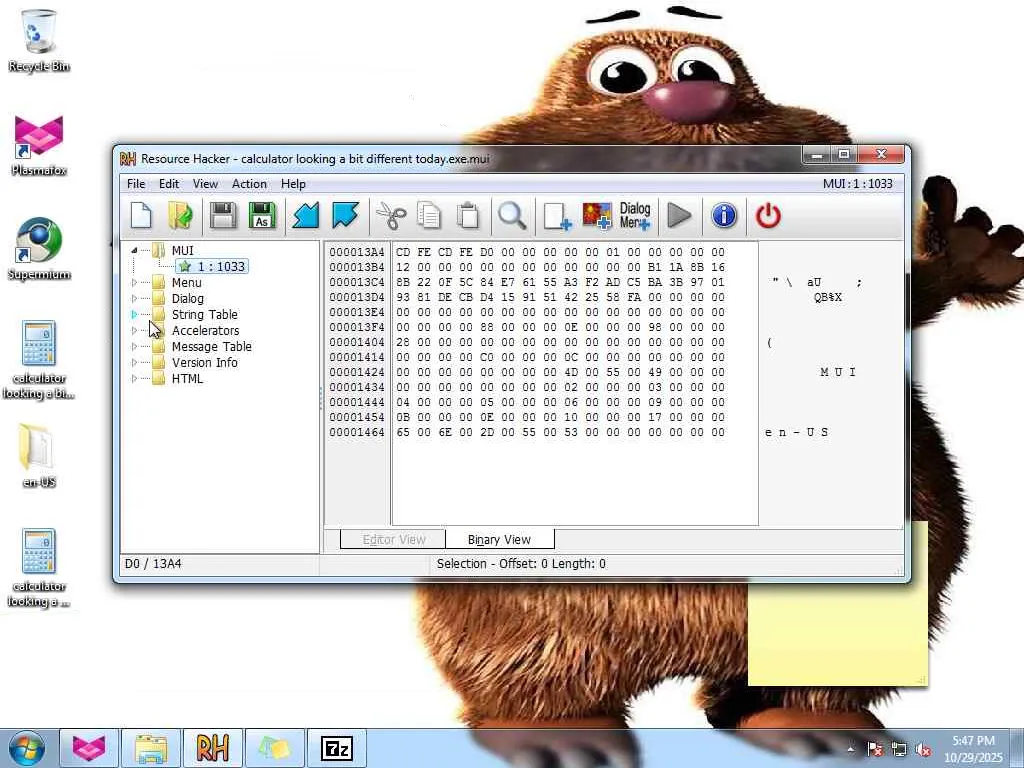Click offset 000013A4 in hex view
This screenshot has height=768, width=1024.
point(357,252)
